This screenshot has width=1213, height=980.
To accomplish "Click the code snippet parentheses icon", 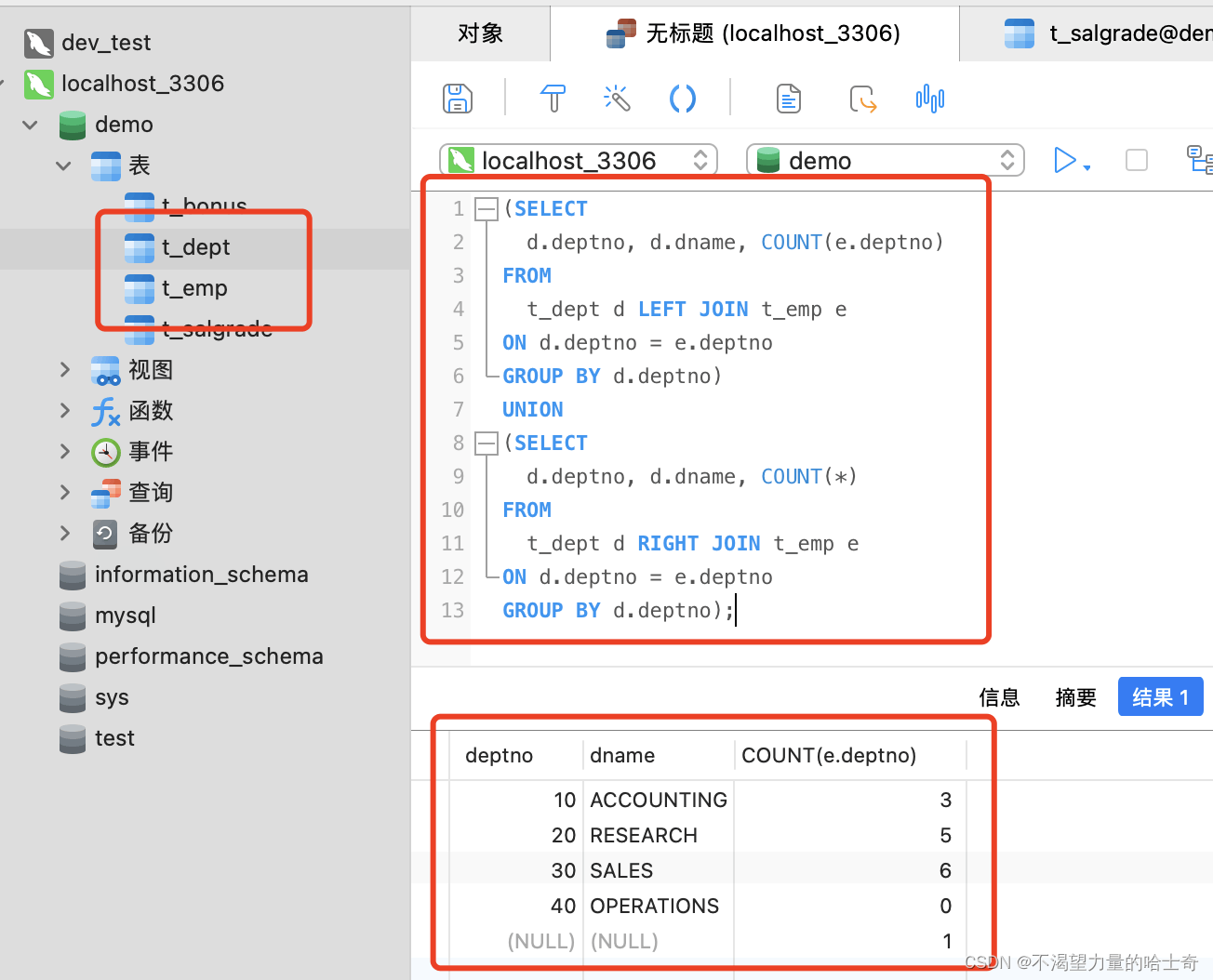I will [683, 99].
